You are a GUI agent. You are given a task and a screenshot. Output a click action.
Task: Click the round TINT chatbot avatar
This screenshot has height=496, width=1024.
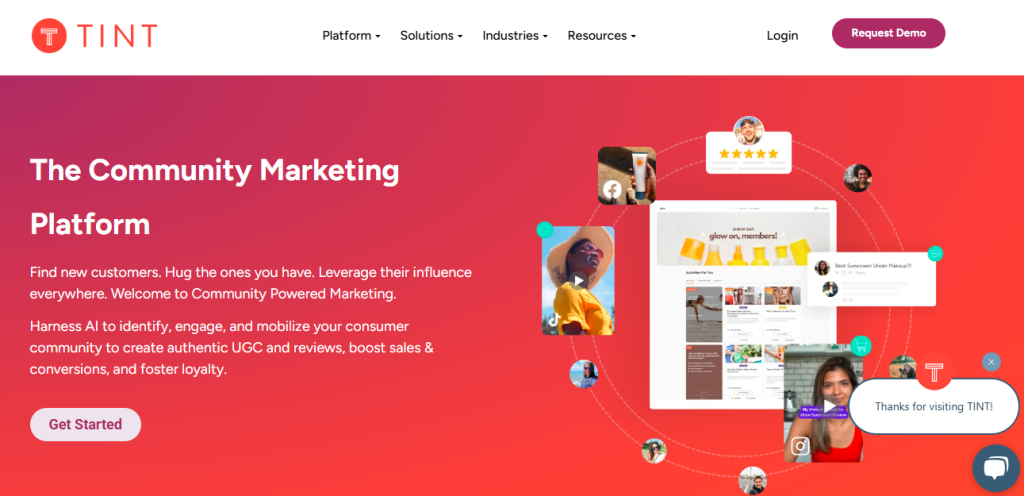934,372
